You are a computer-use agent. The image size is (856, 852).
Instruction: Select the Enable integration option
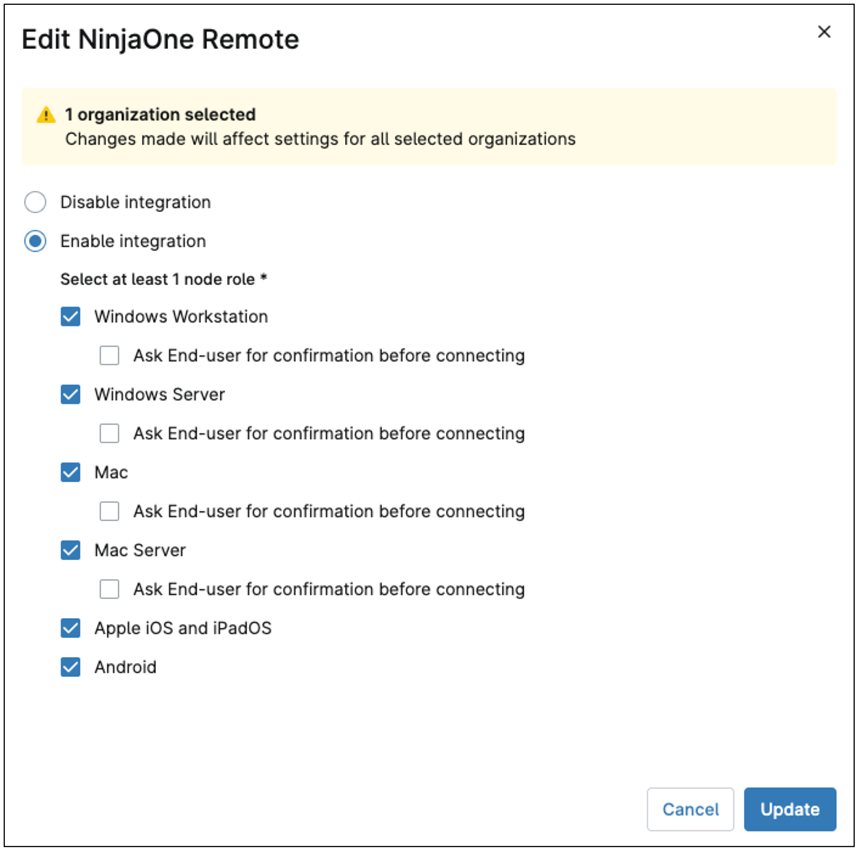[35, 241]
